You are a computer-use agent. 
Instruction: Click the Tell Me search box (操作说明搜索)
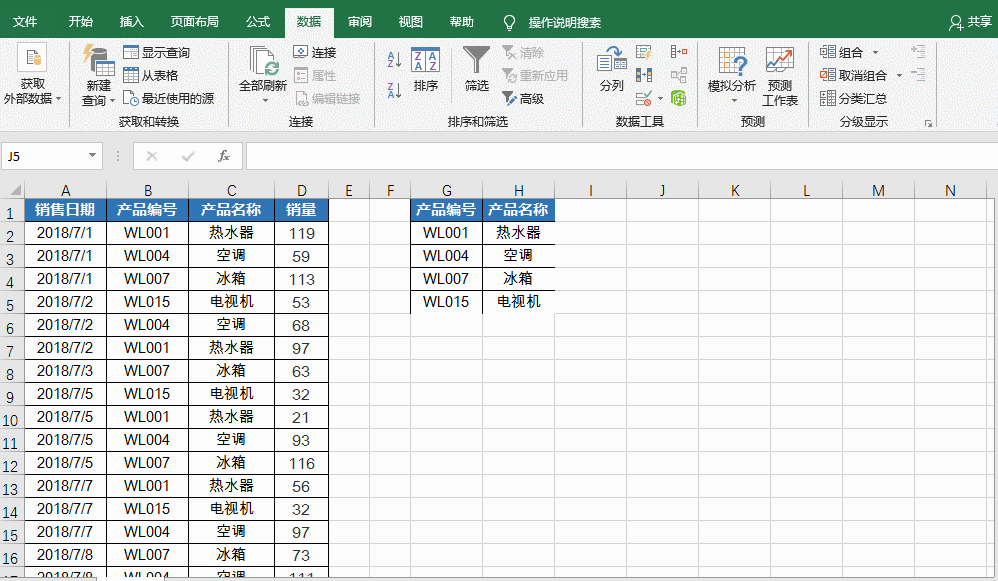click(x=565, y=23)
